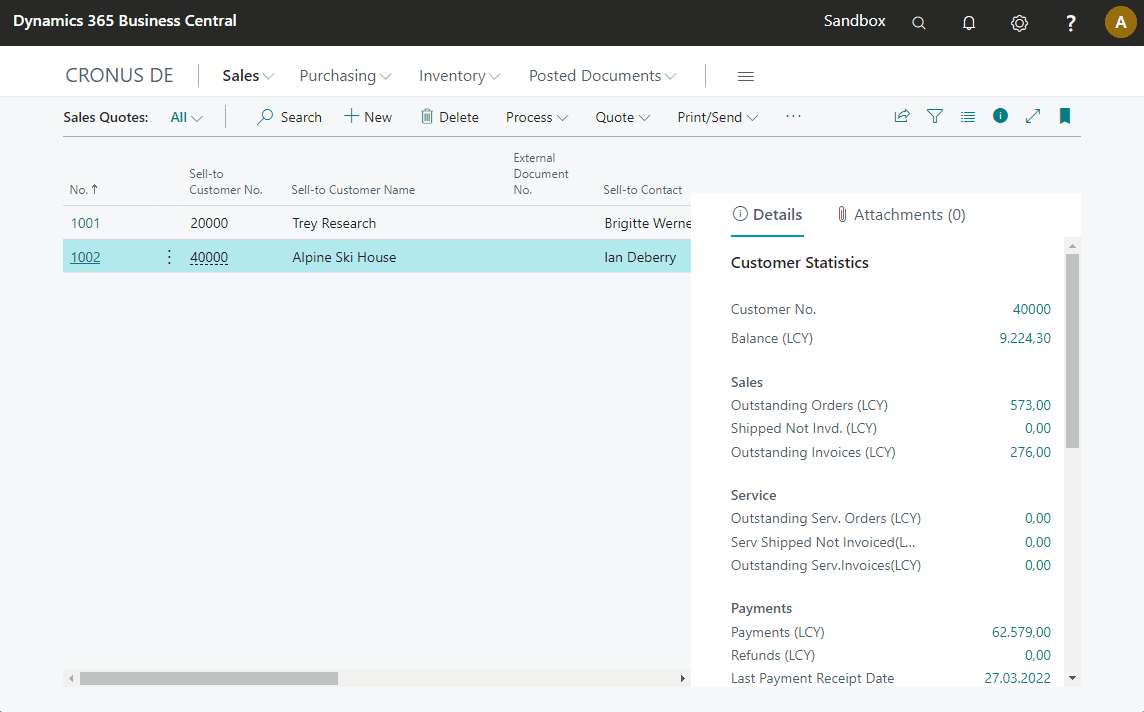Screen dimensions: 1144x712
Task: Open sales quote 1002 link
Action: [x=85, y=257]
